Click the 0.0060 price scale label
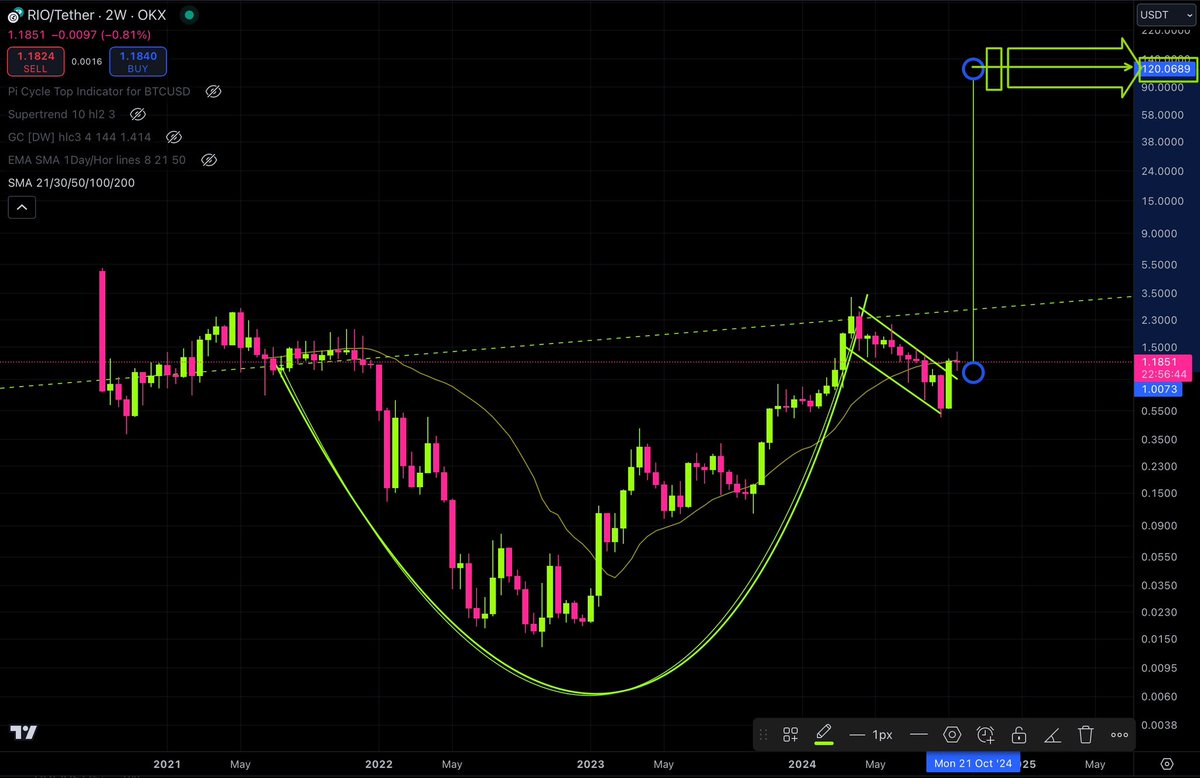The image size is (1200, 778). coord(1161,696)
